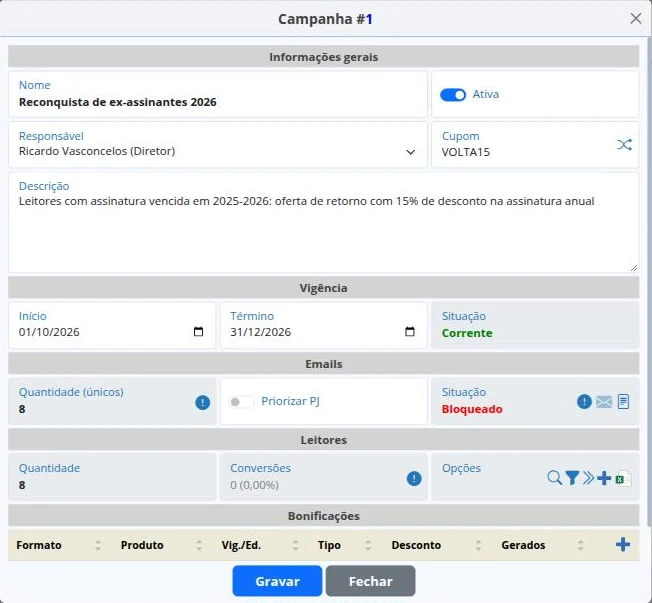Search readers with the magnifier icon

pyautogui.click(x=554, y=478)
